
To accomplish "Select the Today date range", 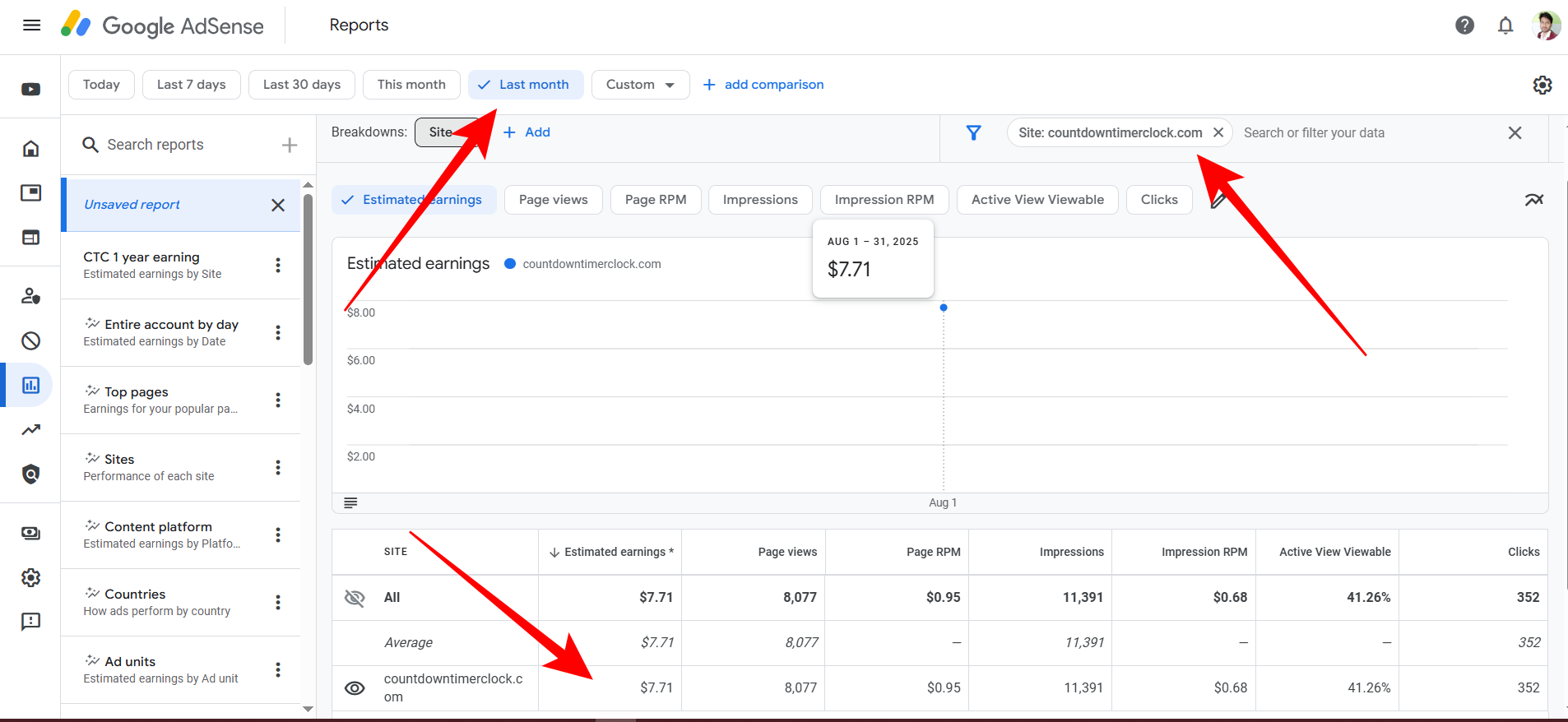I will click(101, 85).
